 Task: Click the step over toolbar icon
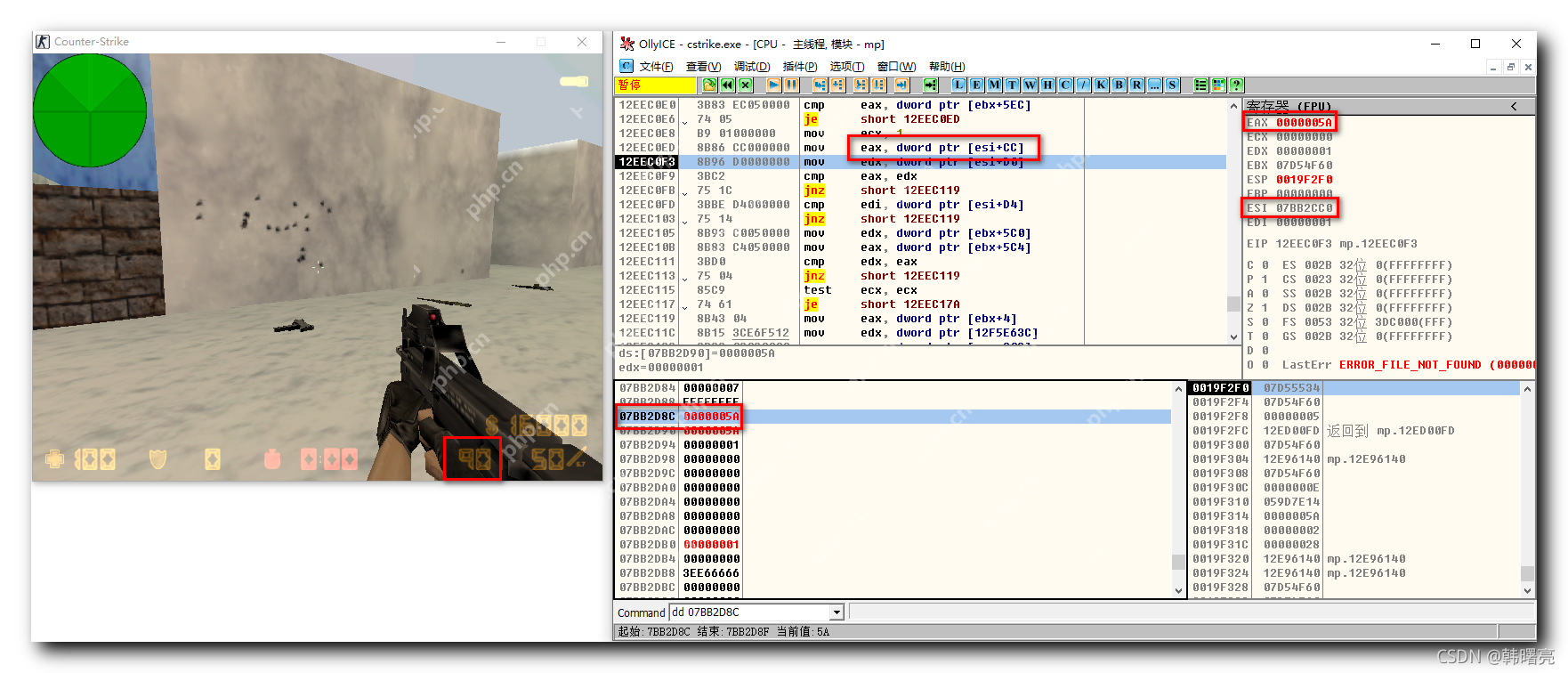[x=837, y=85]
